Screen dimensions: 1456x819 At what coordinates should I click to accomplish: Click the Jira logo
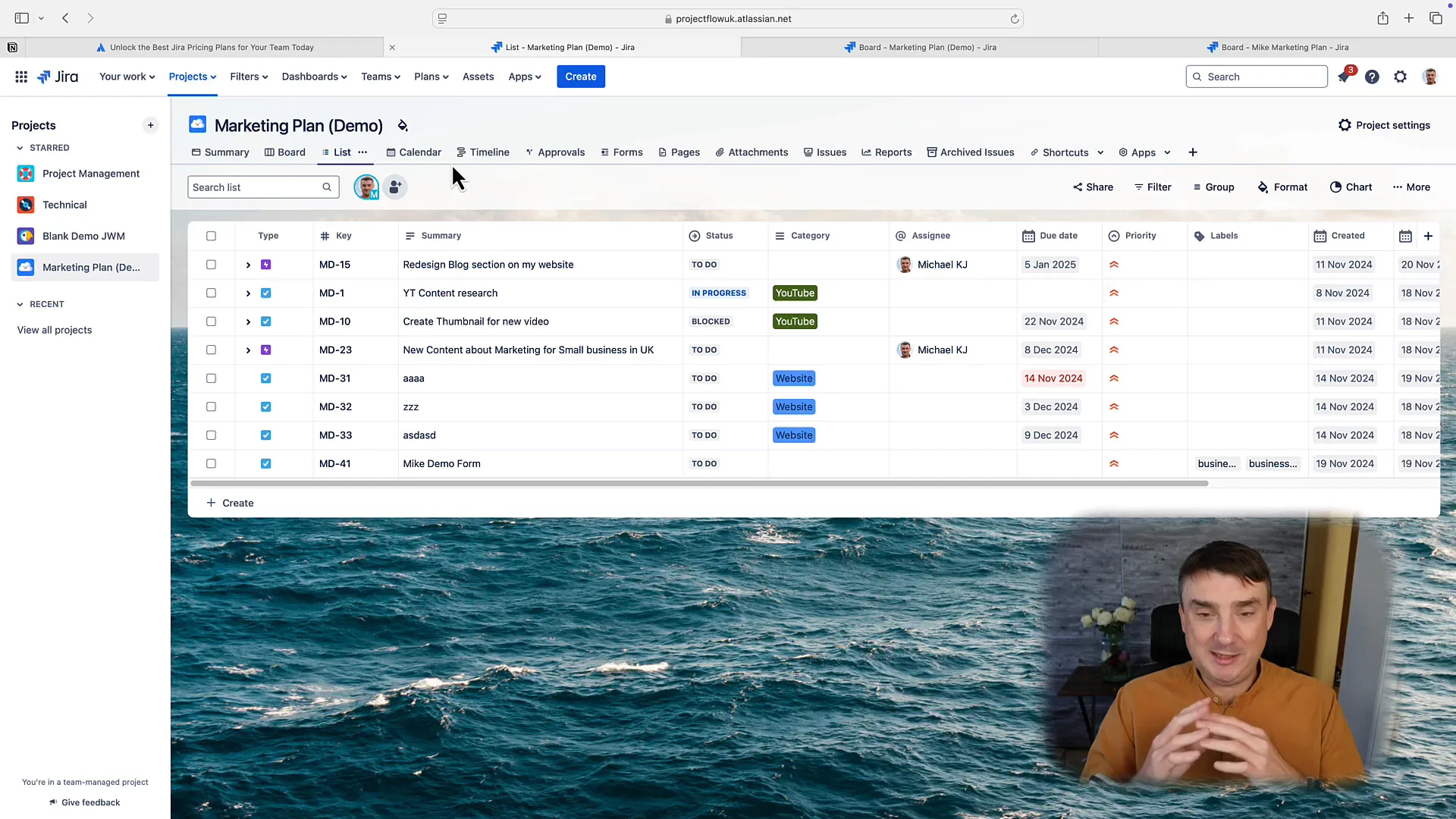(x=58, y=77)
